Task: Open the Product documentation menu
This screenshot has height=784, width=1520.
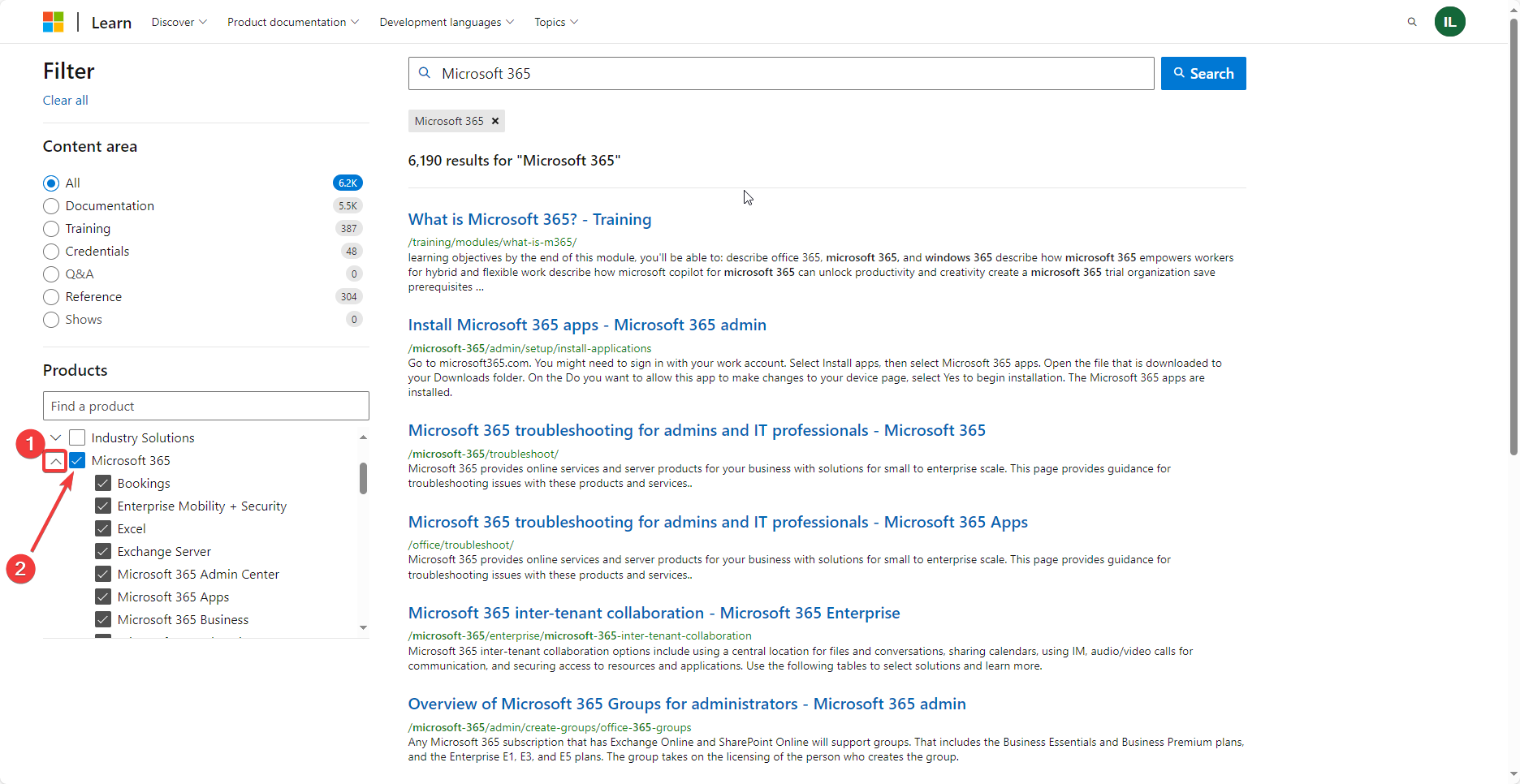Action: coord(293,22)
